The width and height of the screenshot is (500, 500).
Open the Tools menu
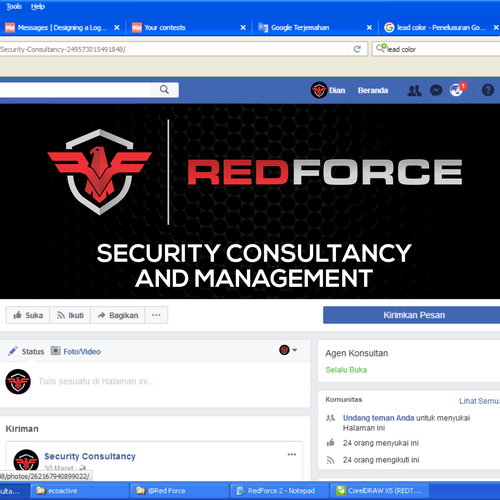coord(14,6)
